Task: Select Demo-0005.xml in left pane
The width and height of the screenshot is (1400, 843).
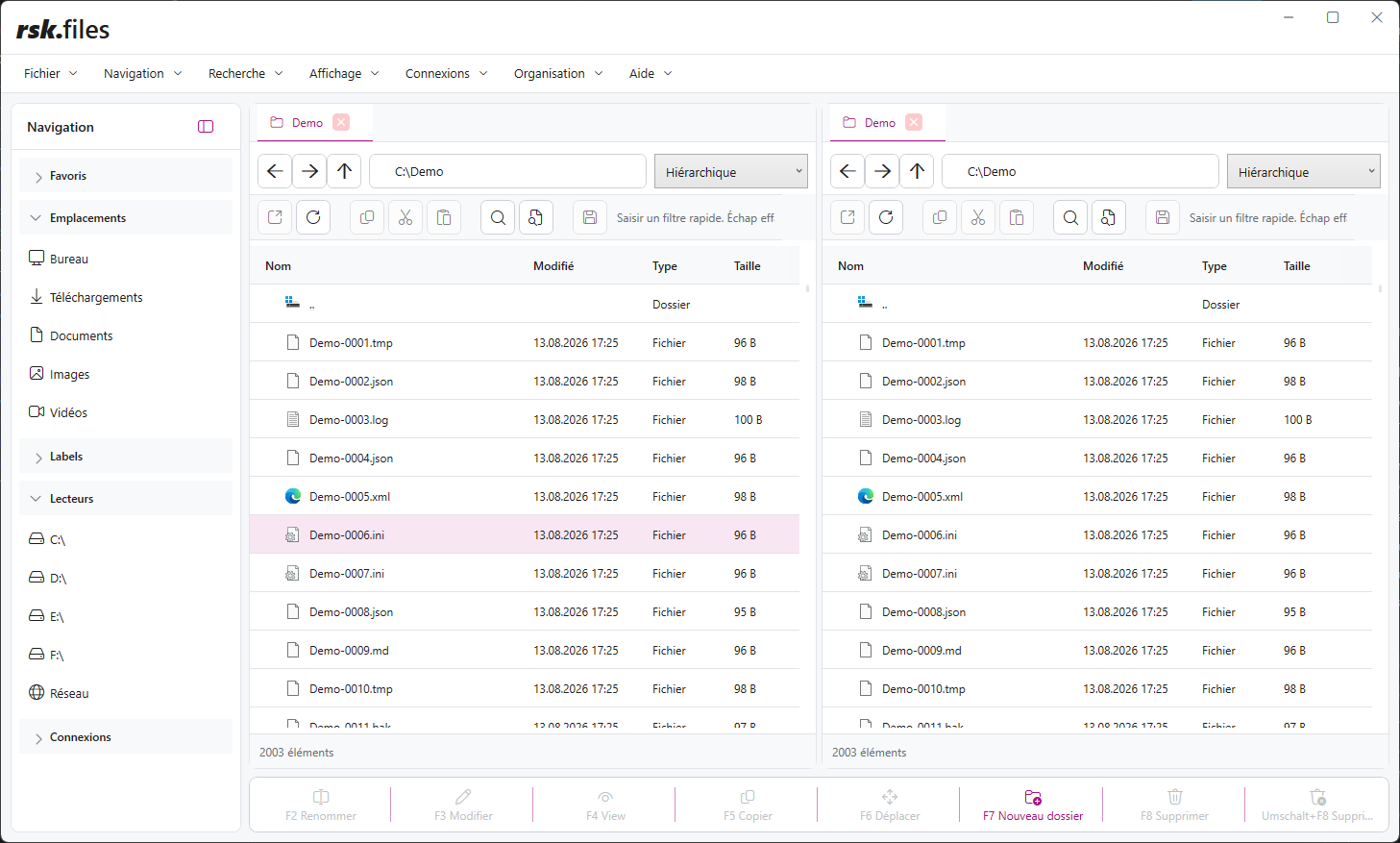Action: [525, 496]
